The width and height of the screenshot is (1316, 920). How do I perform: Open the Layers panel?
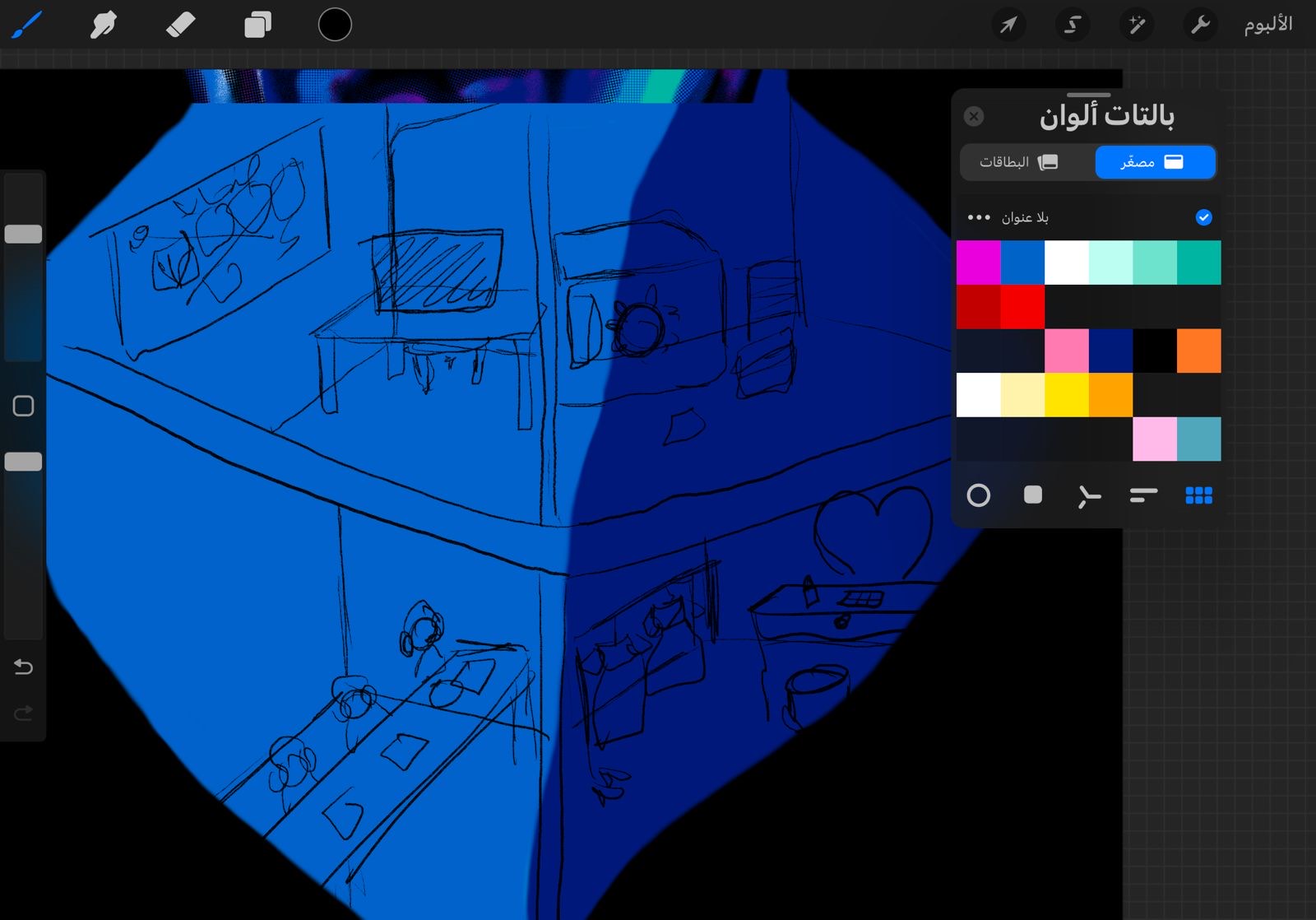tap(257, 25)
